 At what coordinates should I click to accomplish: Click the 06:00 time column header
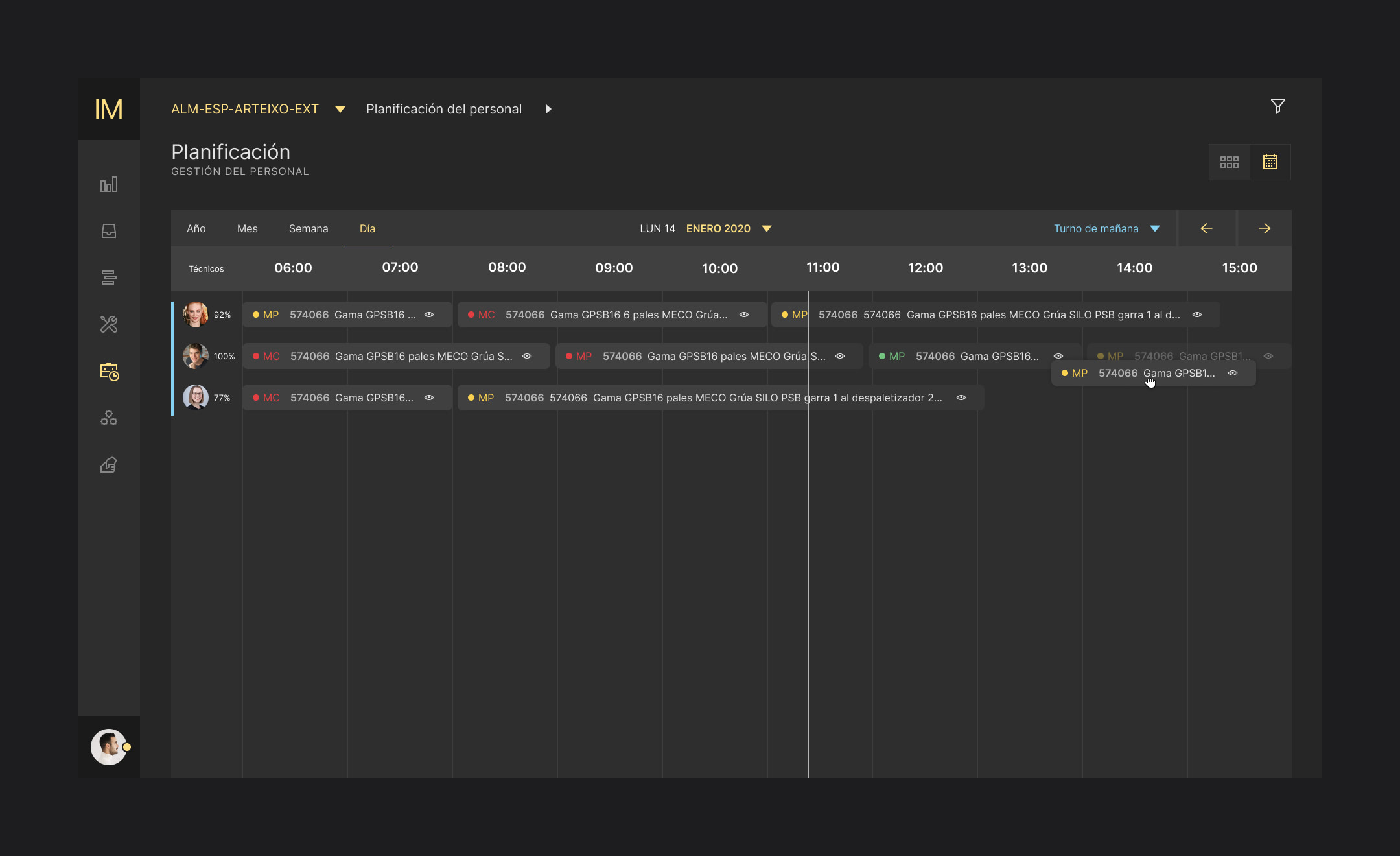(293, 268)
